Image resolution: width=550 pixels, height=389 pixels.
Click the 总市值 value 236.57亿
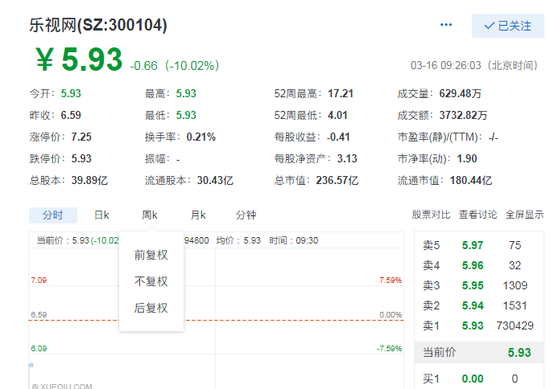pyautogui.click(x=337, y=181)
